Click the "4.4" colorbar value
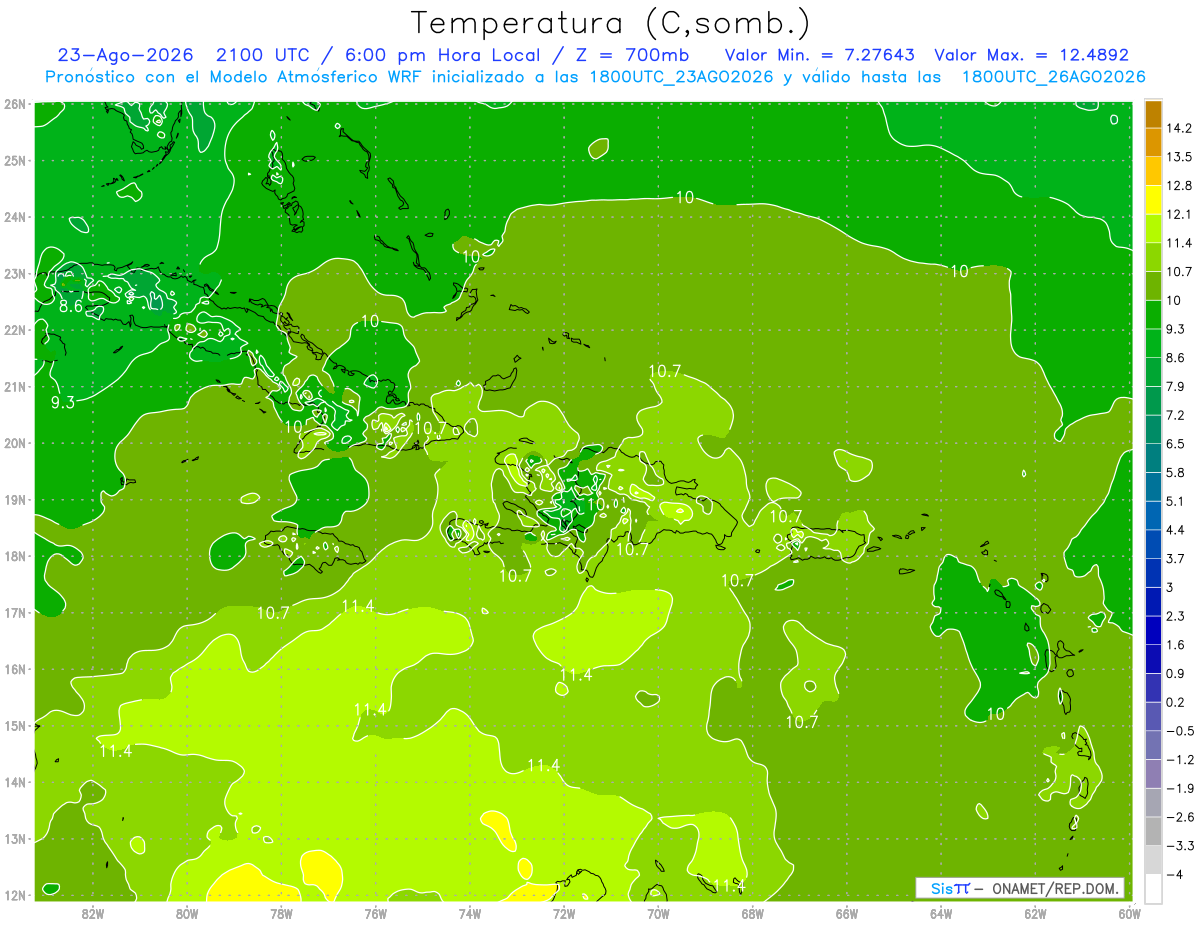 [x=1175, y=530]
